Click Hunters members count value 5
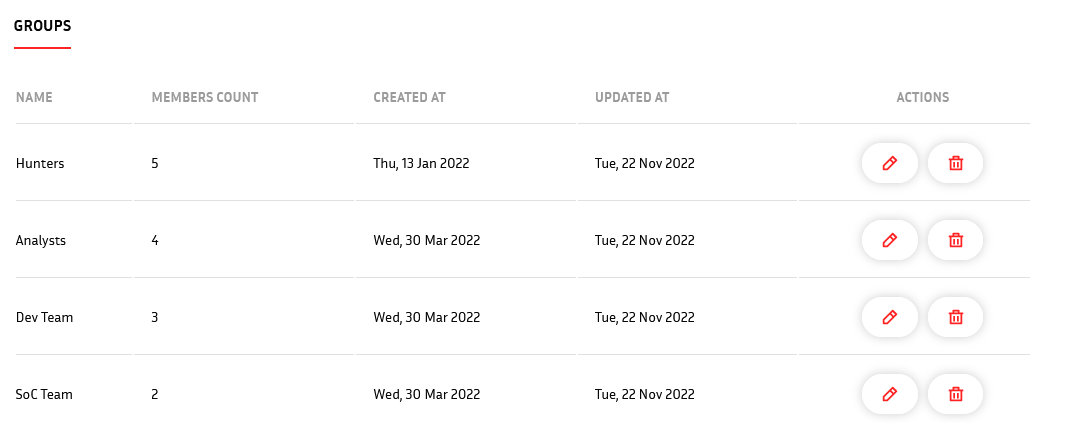Viewport: 1069px width, 423px height. [155, 164]
